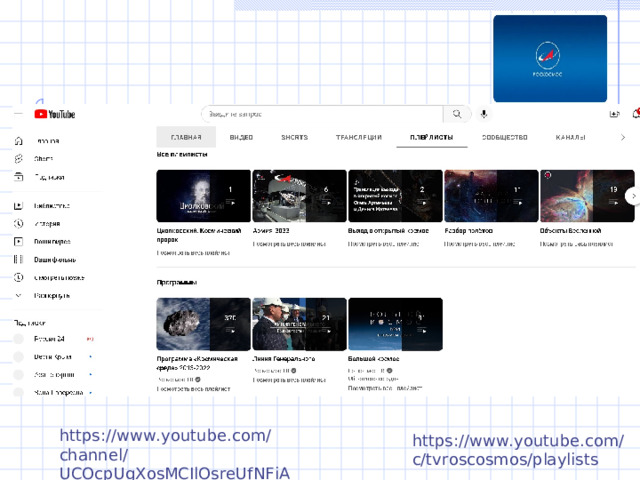Screen dimensions: 640x480
Task: Open Your movies in sidebar
Action: (45, 260)
